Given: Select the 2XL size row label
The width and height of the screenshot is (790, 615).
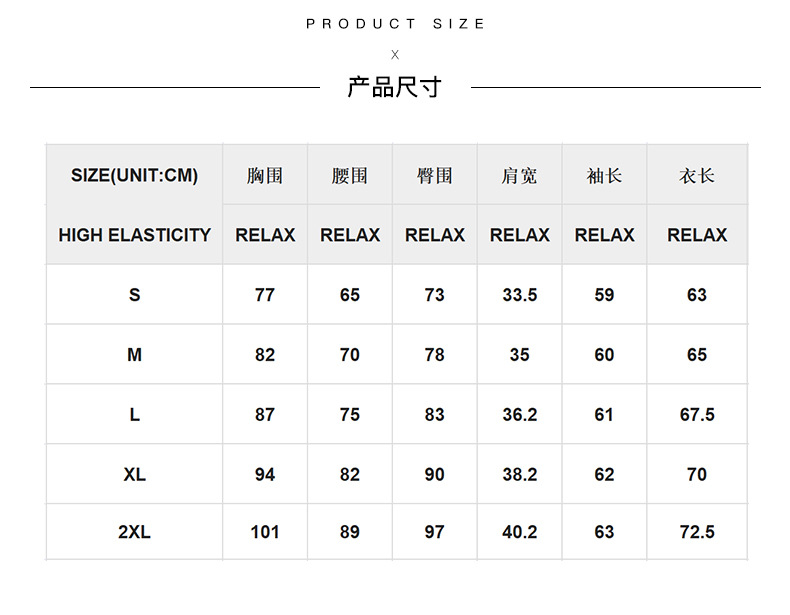Looking at the screenshot, I should click(135, 531).
